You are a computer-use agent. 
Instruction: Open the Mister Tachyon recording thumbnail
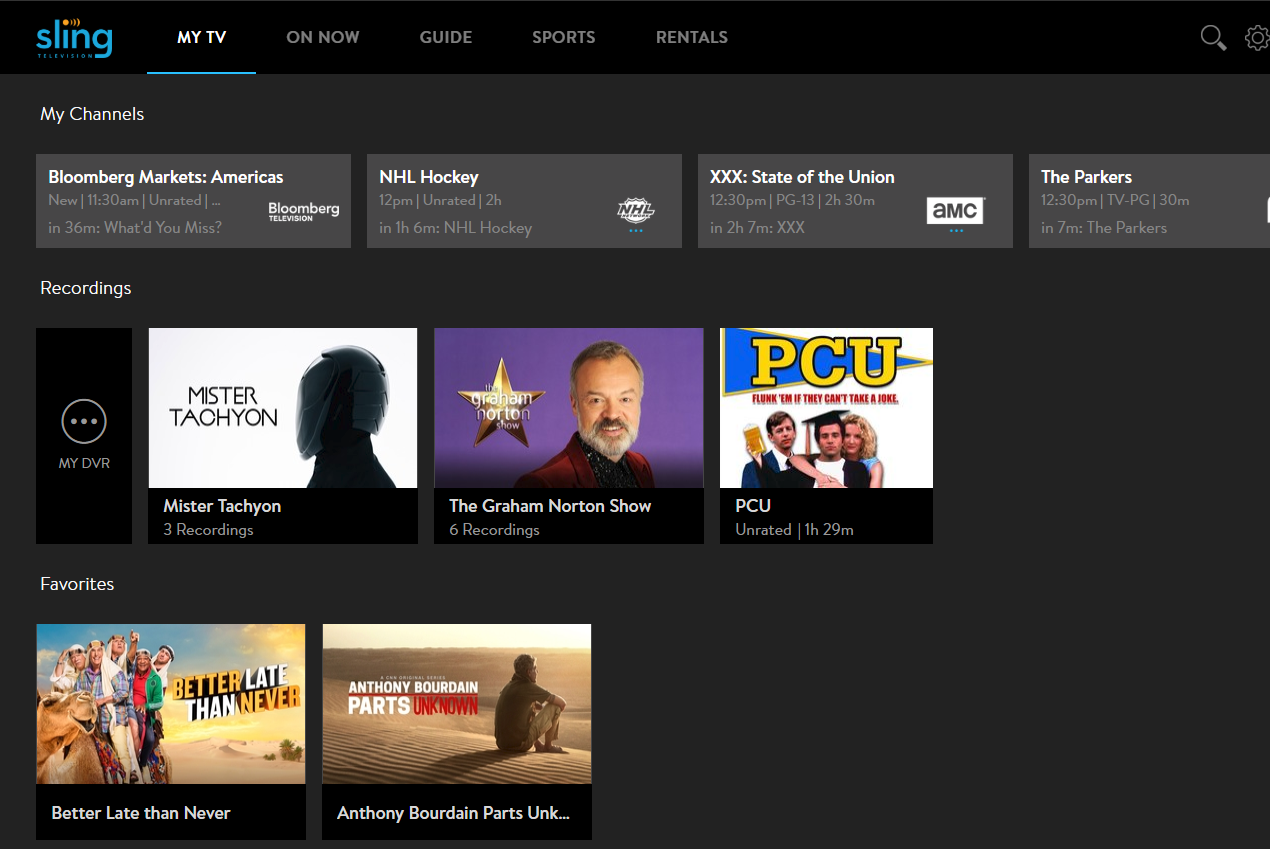pyautogui.click(x=283, y=408)
